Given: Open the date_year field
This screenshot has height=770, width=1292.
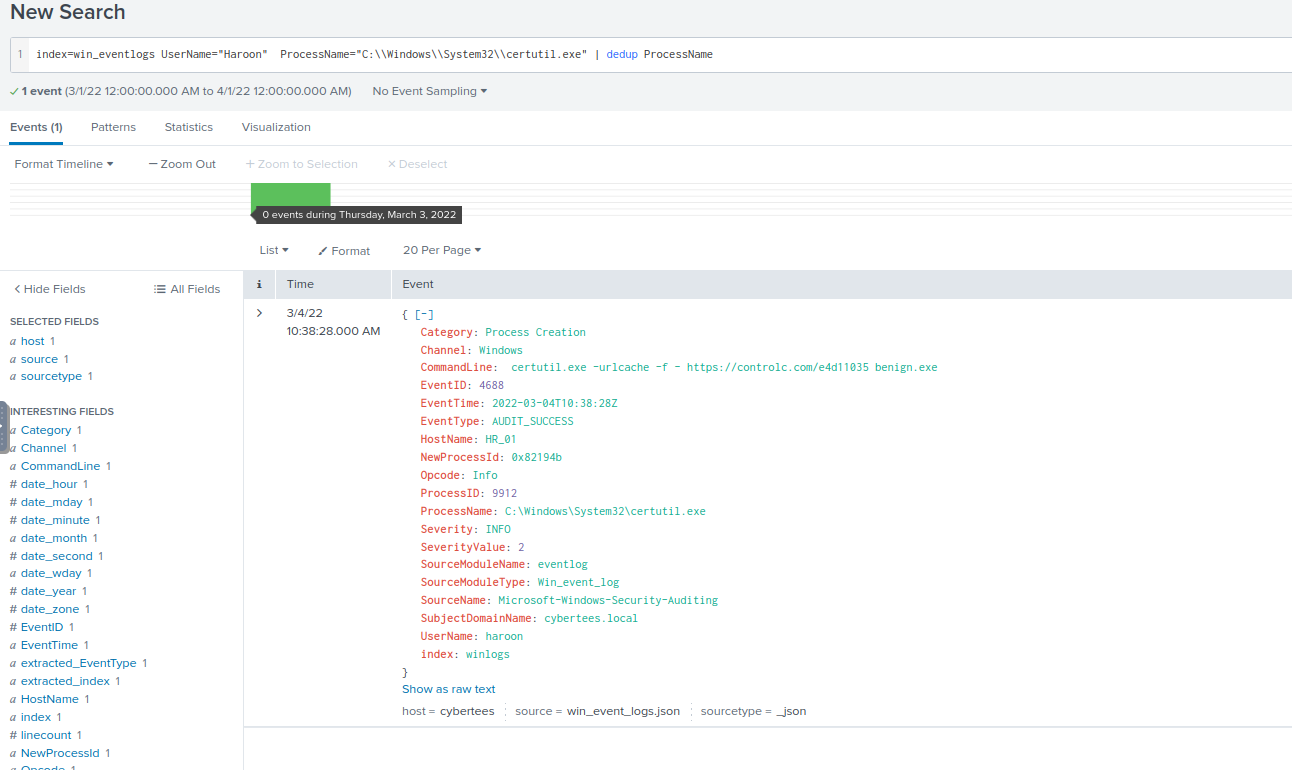Looking at the screenshot, I should click(x=48, y=591).
